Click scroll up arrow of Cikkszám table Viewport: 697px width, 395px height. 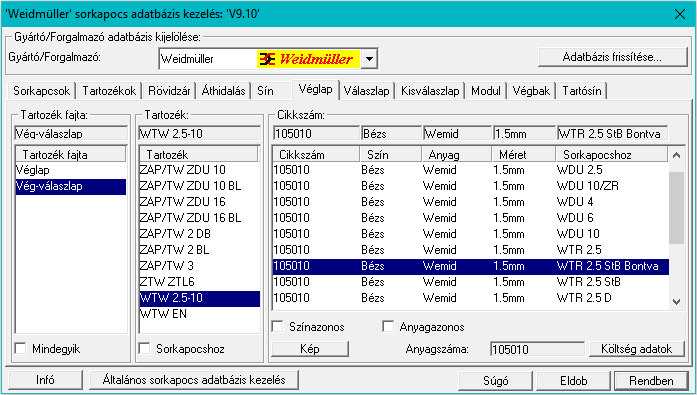tap(677, 155)
